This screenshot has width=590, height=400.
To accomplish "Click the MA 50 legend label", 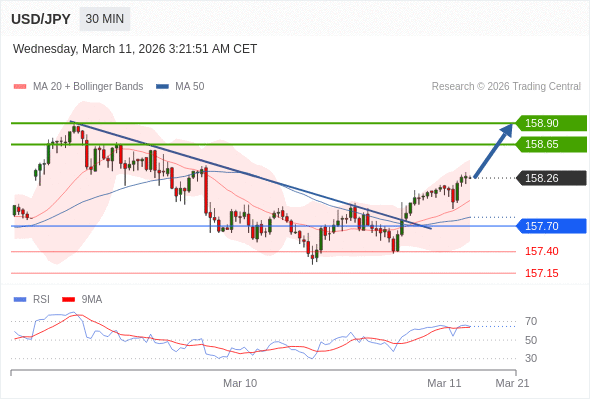I will pos(190,87).
